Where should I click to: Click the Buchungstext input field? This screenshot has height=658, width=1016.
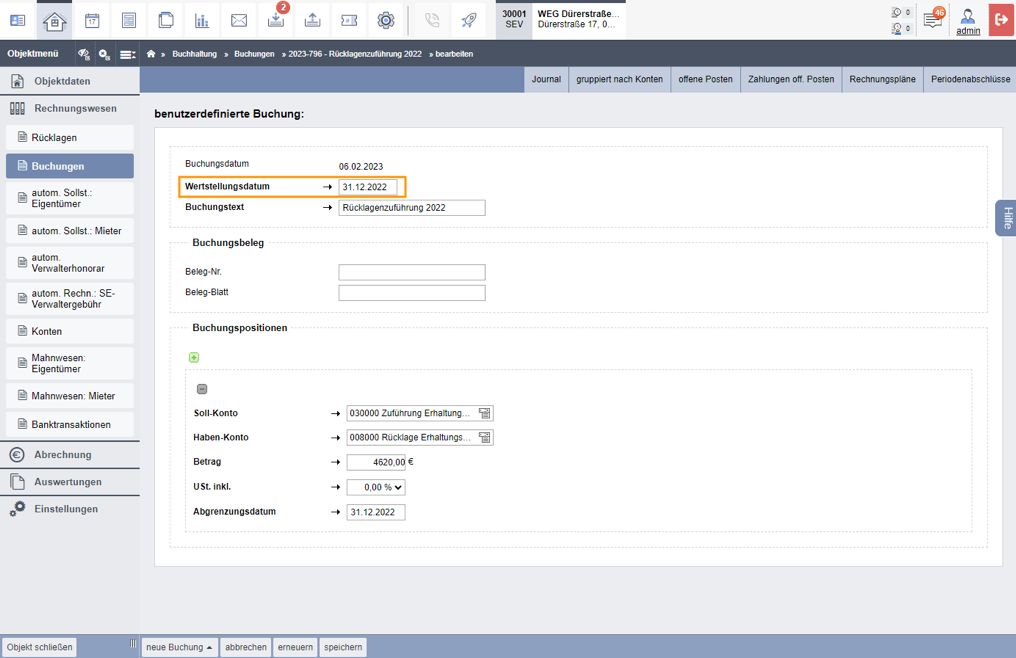(411, 207)
